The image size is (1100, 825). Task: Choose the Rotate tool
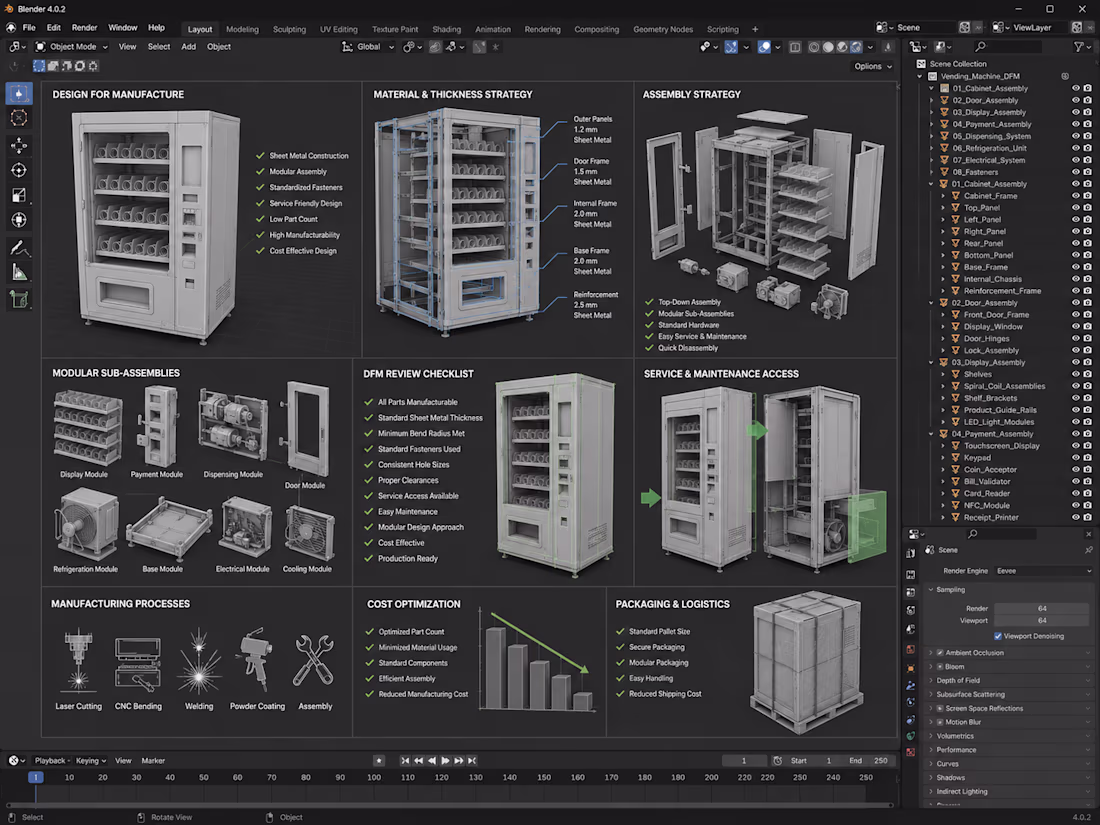(x=19, y=170)
